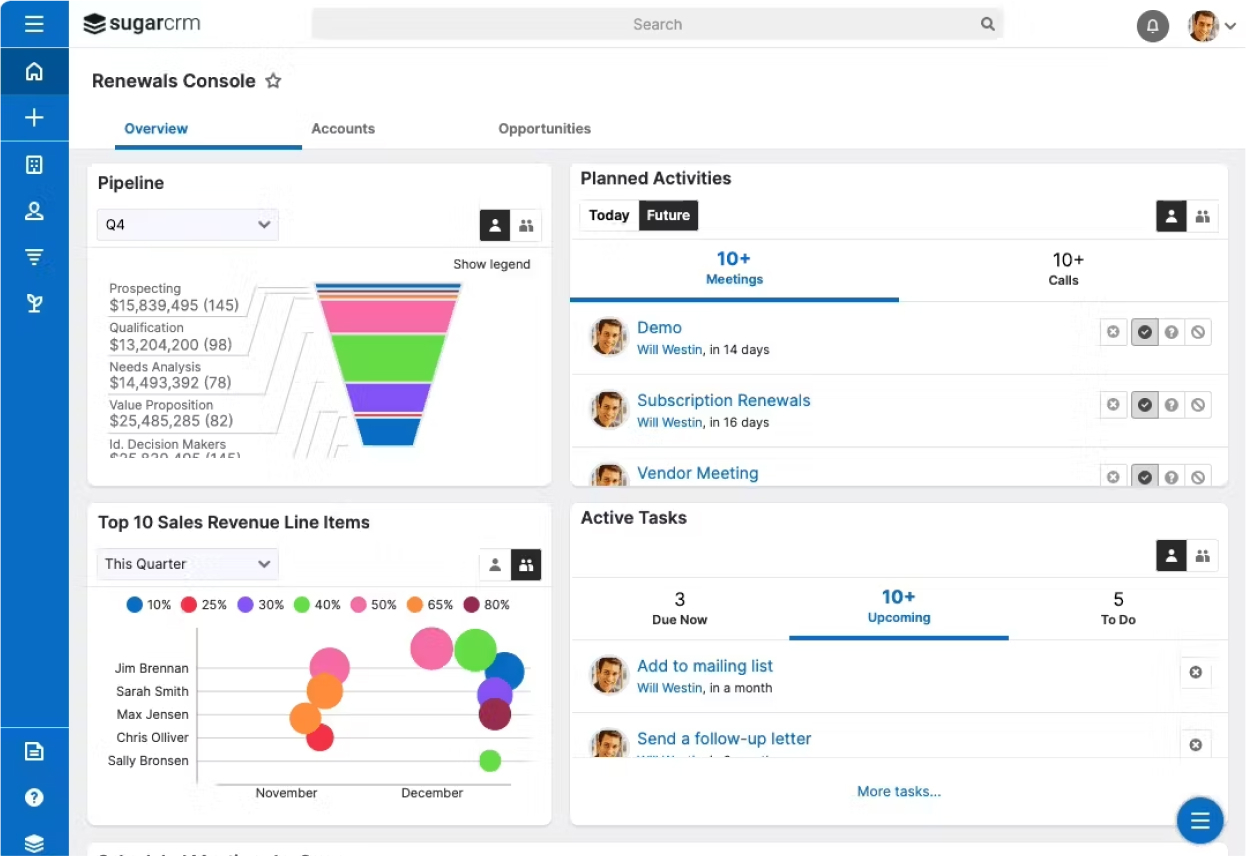
Task: Open the 10+ Upcoming tab
Action: [x=899, y=607]
